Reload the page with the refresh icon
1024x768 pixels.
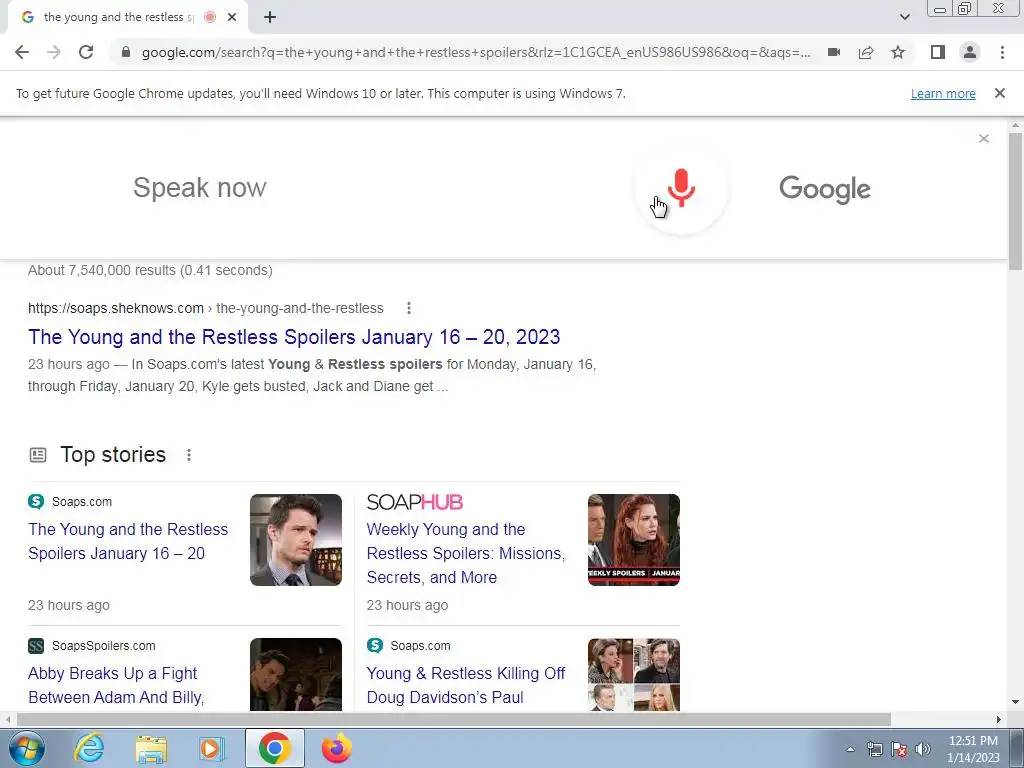[x=86, y=52]
